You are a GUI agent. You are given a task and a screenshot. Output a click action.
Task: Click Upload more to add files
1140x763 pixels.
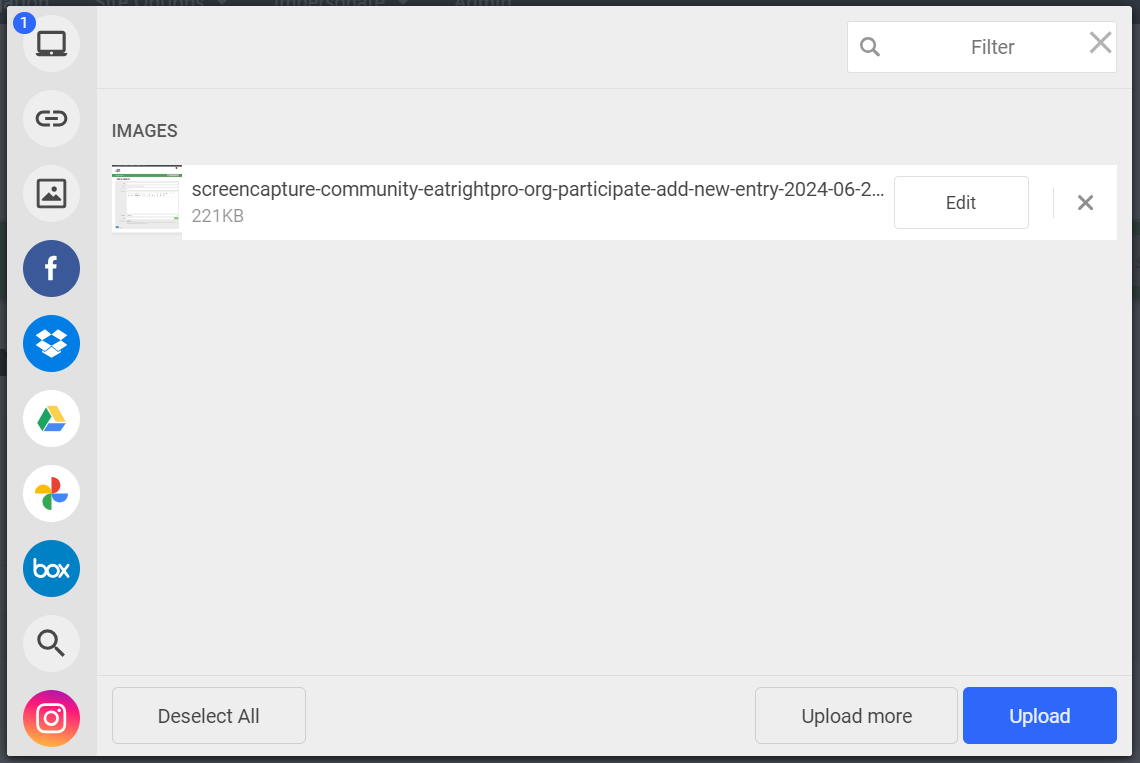point(856,716)
